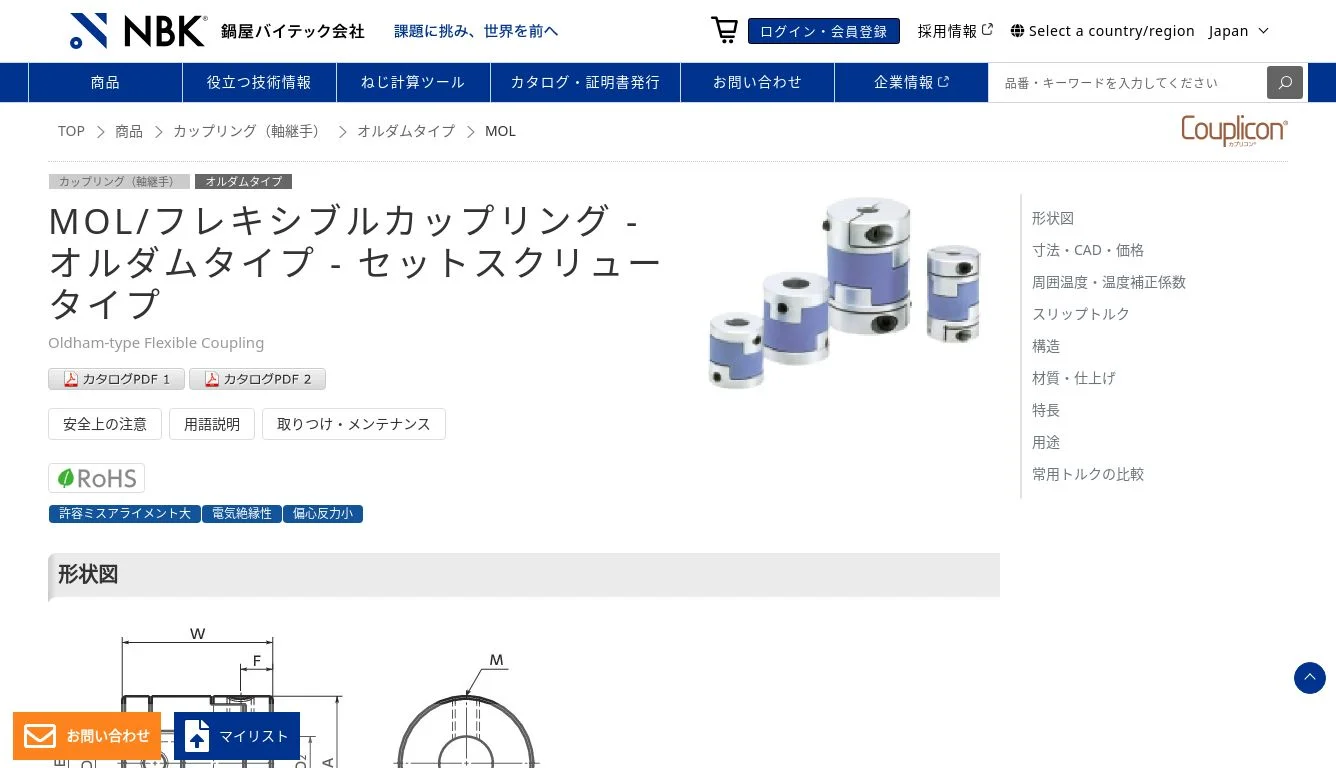The width and height of the screenshot is (1336, 768).
Task: Jump to スリップトルク section
Action: coord(1081,314)
